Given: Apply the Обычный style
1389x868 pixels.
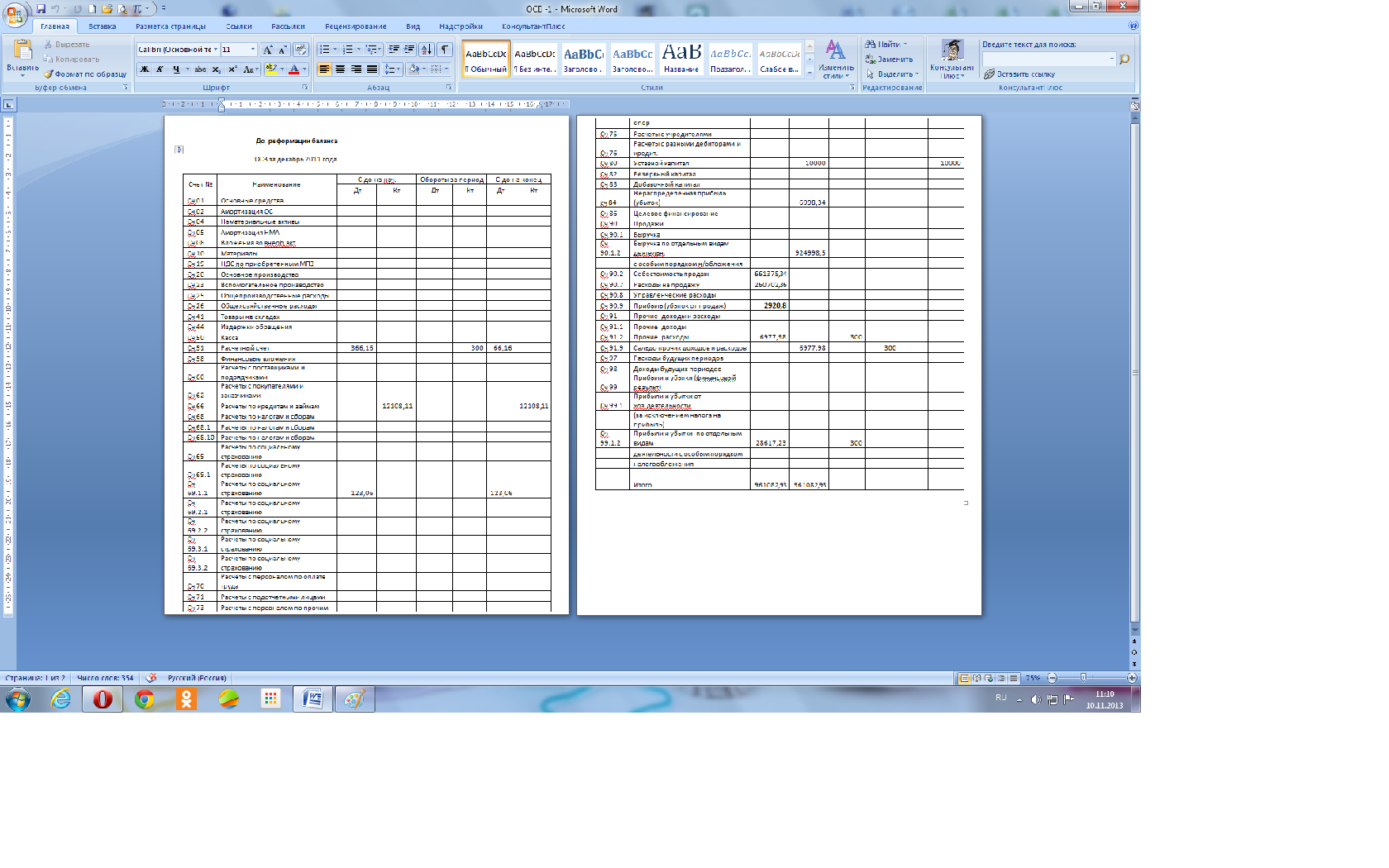Looking at the screenshot, I should coord(486,60).
